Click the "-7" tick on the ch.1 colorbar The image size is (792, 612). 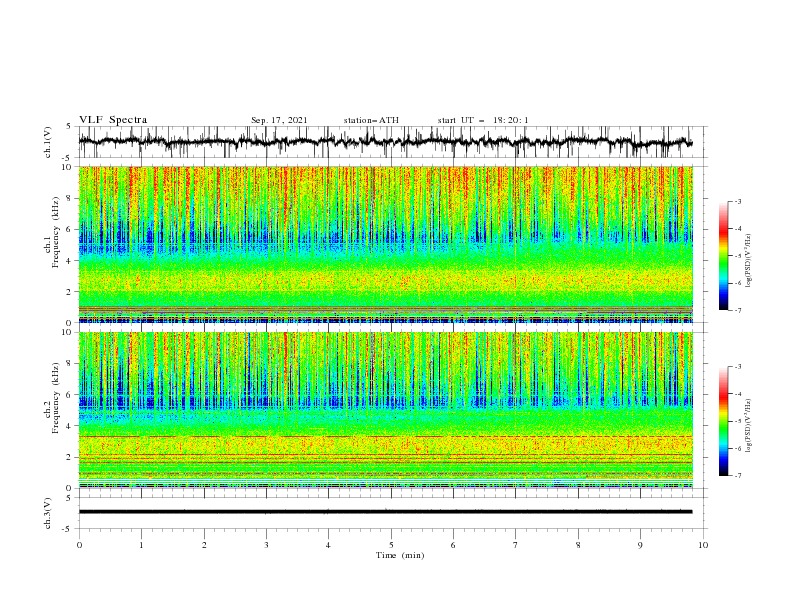(738, 311)
